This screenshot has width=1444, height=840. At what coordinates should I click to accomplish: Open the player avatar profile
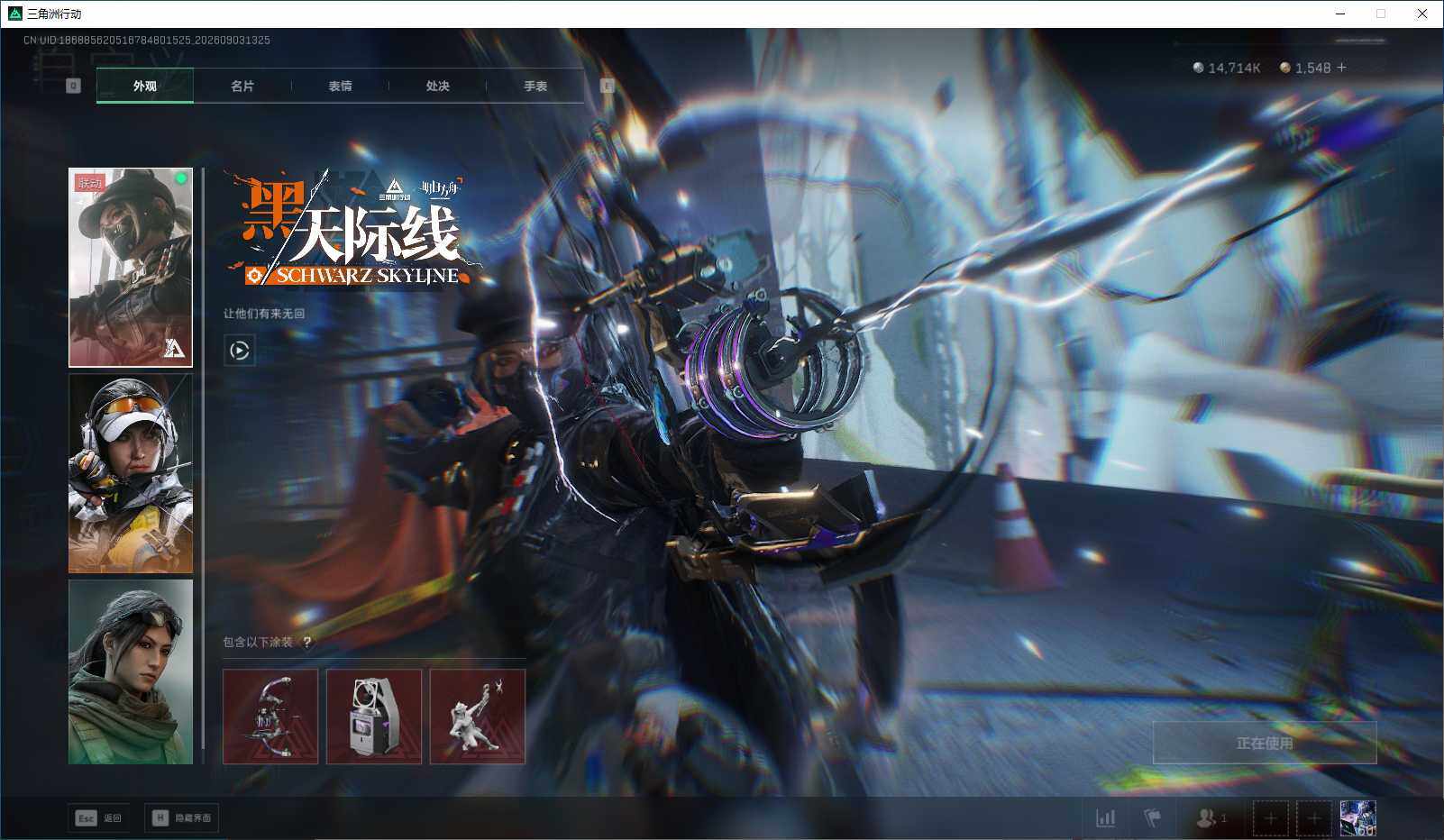coord(1357,817)
